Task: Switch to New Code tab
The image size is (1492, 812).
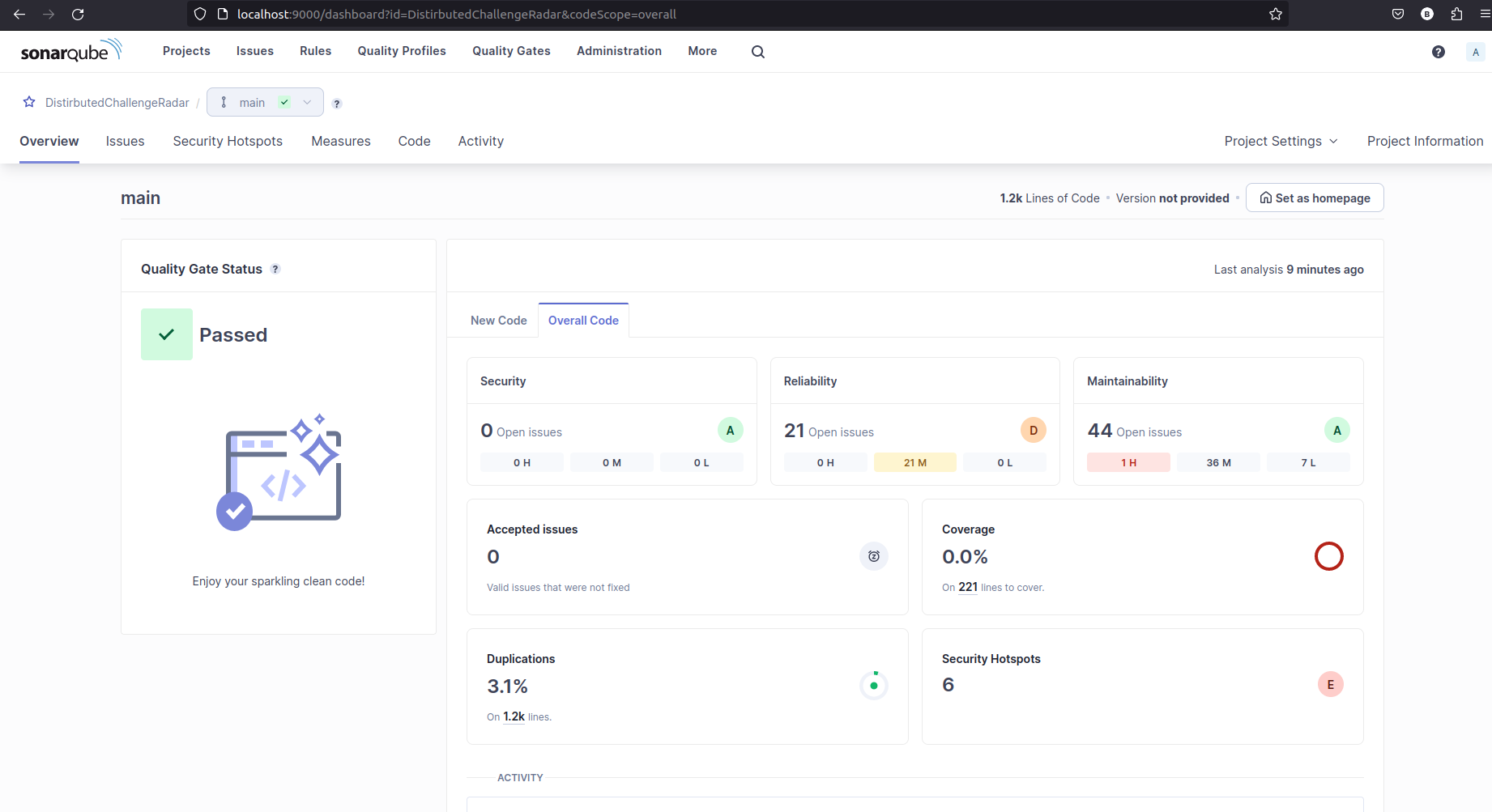Action: [499, 321]
